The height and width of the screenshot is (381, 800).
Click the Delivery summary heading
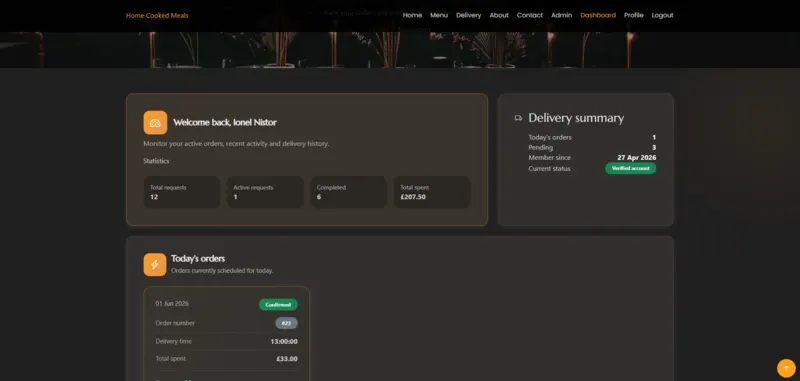click(x=576, y=118)
